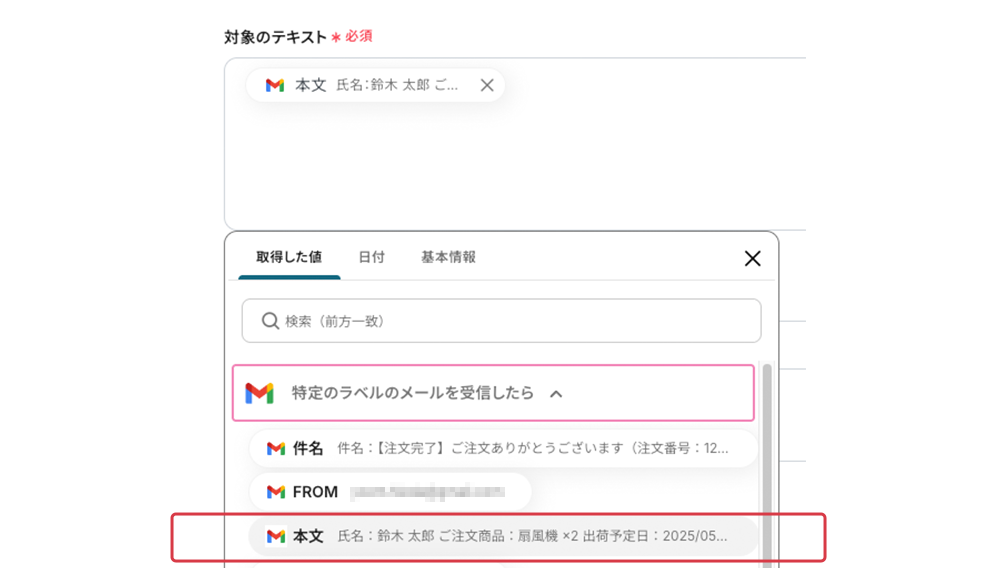1000x568 pixels.
Task: Open the 日付 tab
Action: (371, 257)
